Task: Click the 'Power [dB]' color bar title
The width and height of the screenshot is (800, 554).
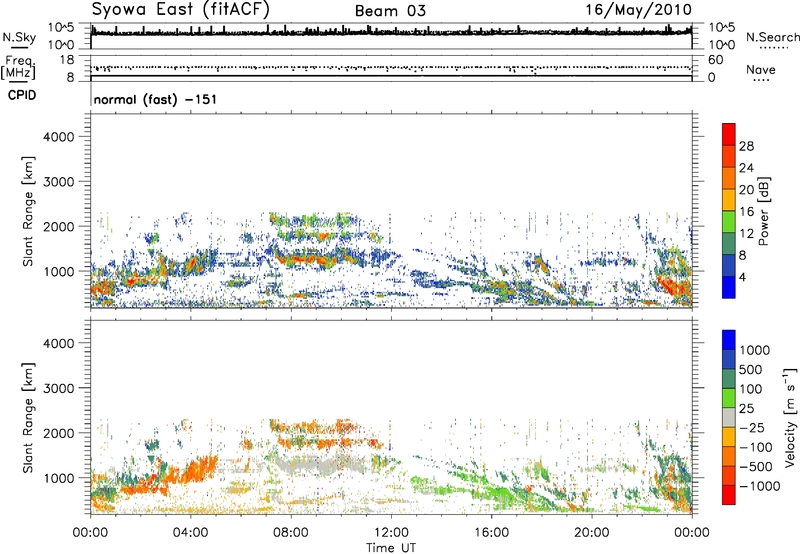Action: (x=763, y=211)
